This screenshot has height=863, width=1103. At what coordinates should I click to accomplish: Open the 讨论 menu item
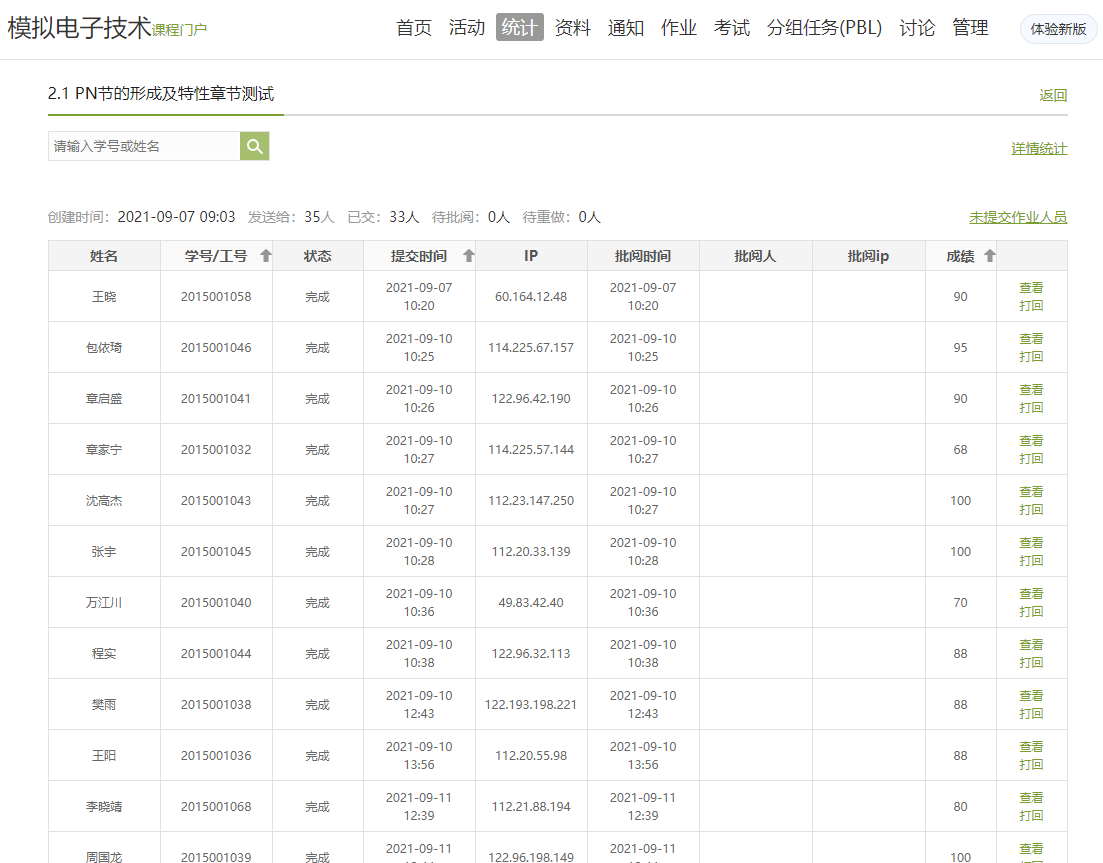tap(916, 28)
